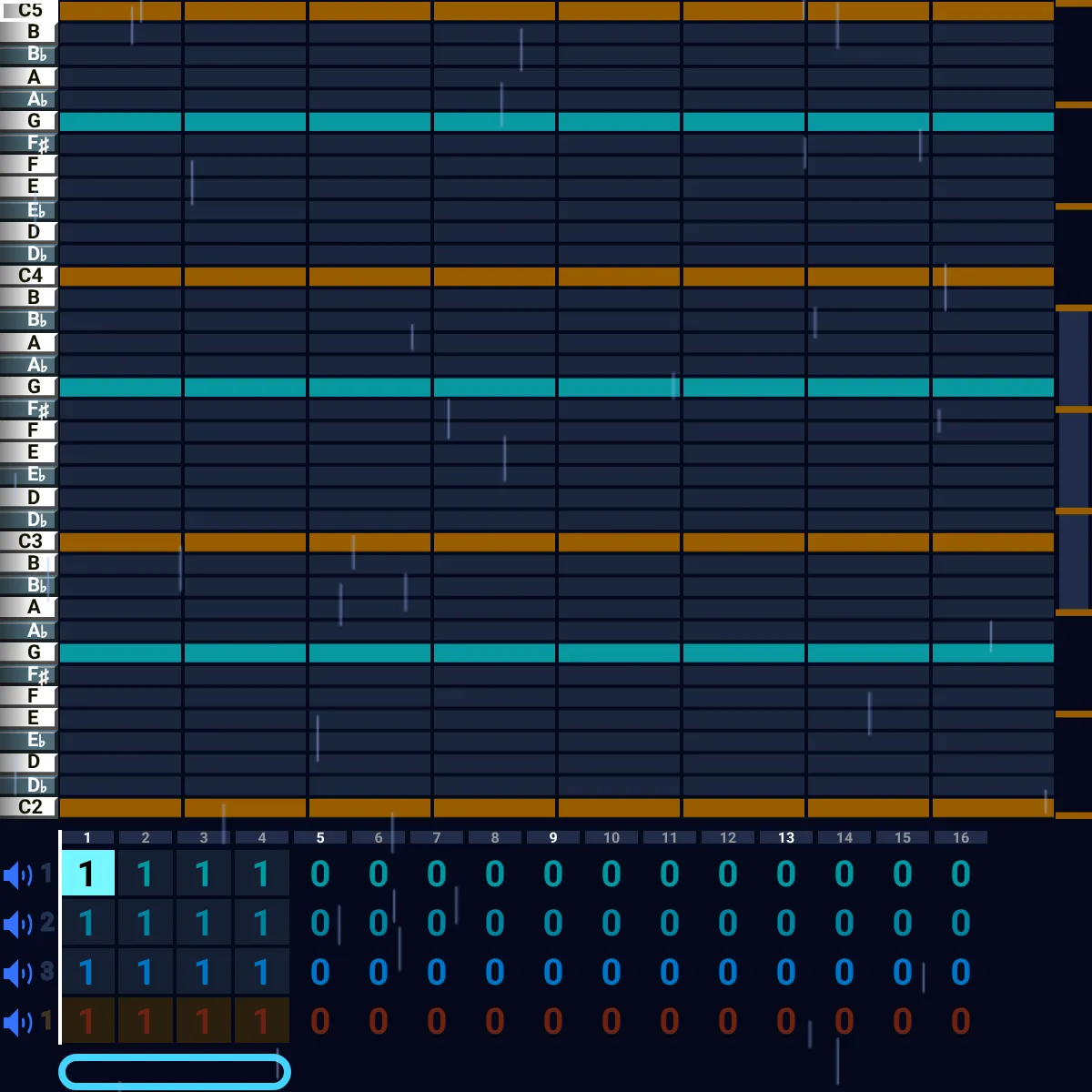Jump to bar 5 in the bar header

click(320, 837)
